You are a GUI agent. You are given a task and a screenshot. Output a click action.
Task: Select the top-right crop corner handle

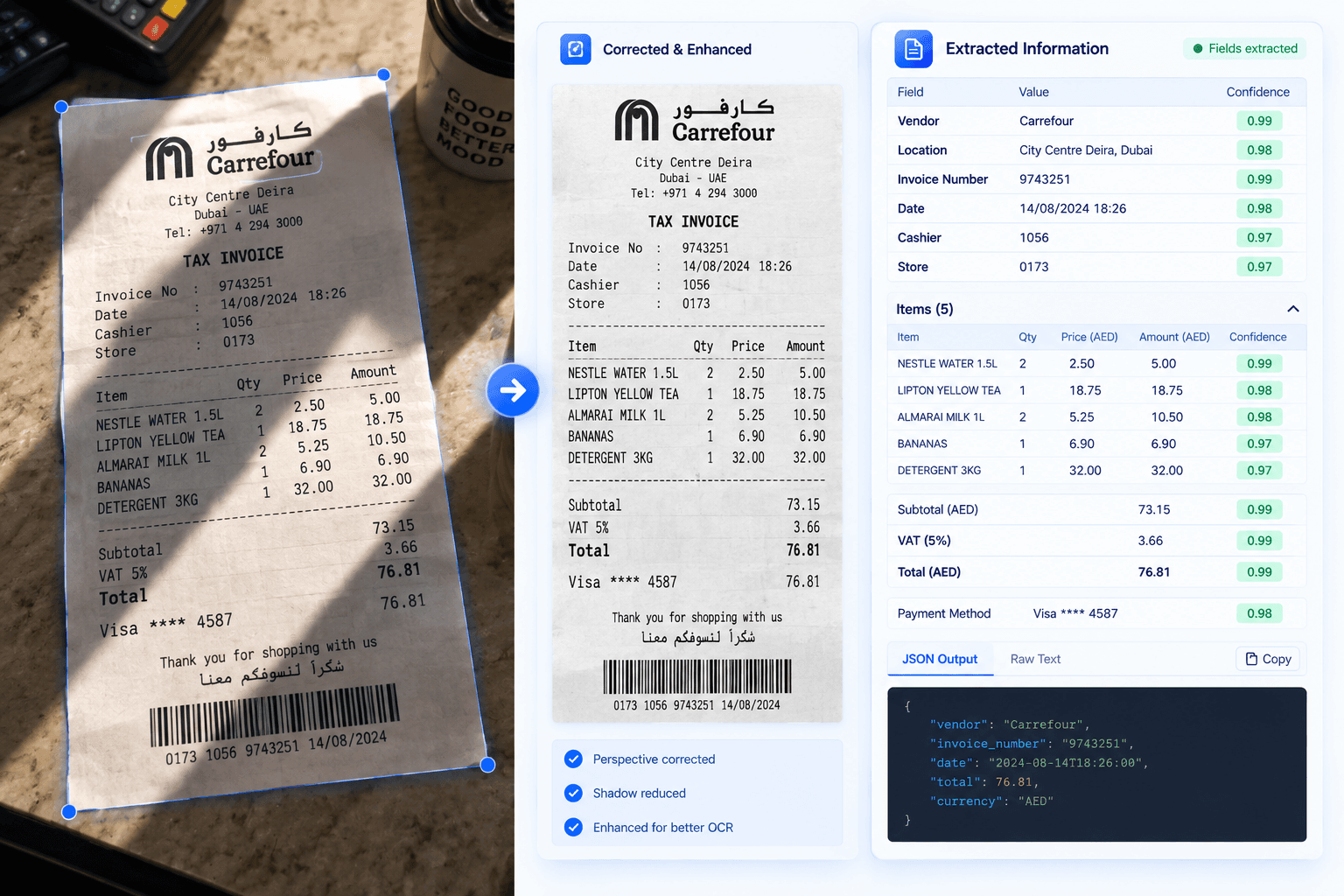click(x=383, y=74)
